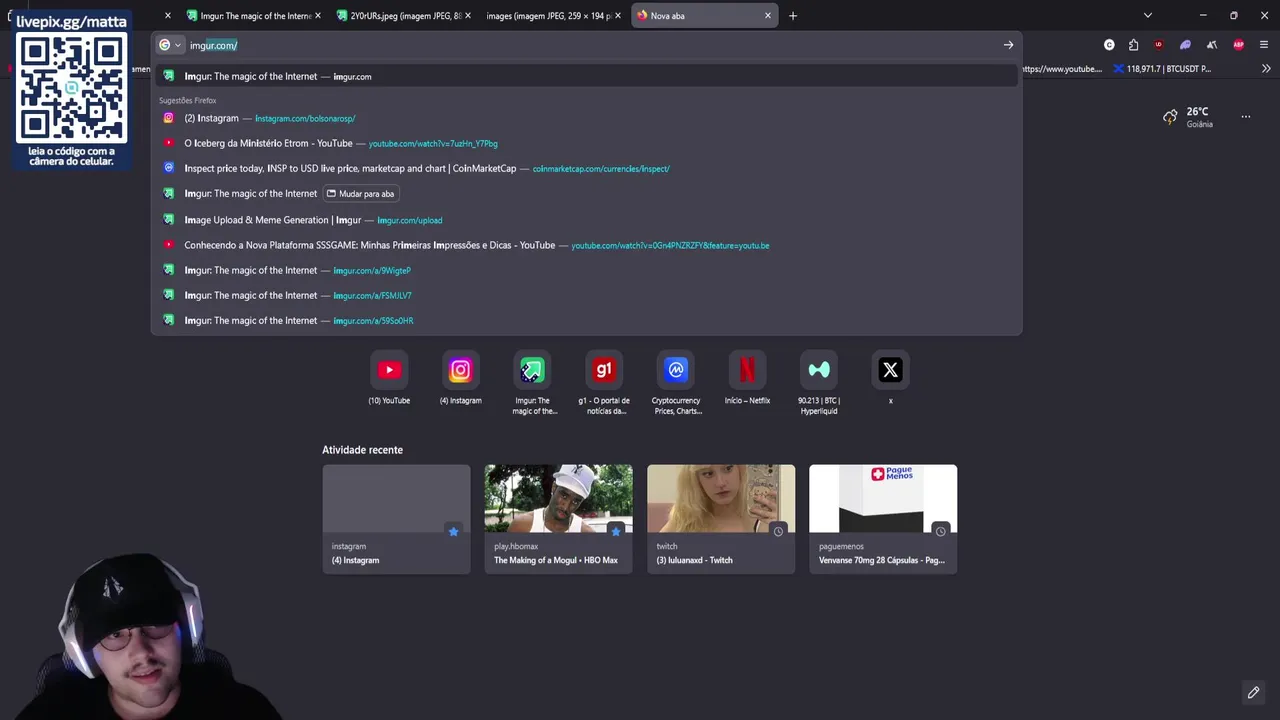Image resolution: width=1280 pixels, height=720 pixels.
Task: Open the Imgur shortcut tile
Action: (532, 382)
